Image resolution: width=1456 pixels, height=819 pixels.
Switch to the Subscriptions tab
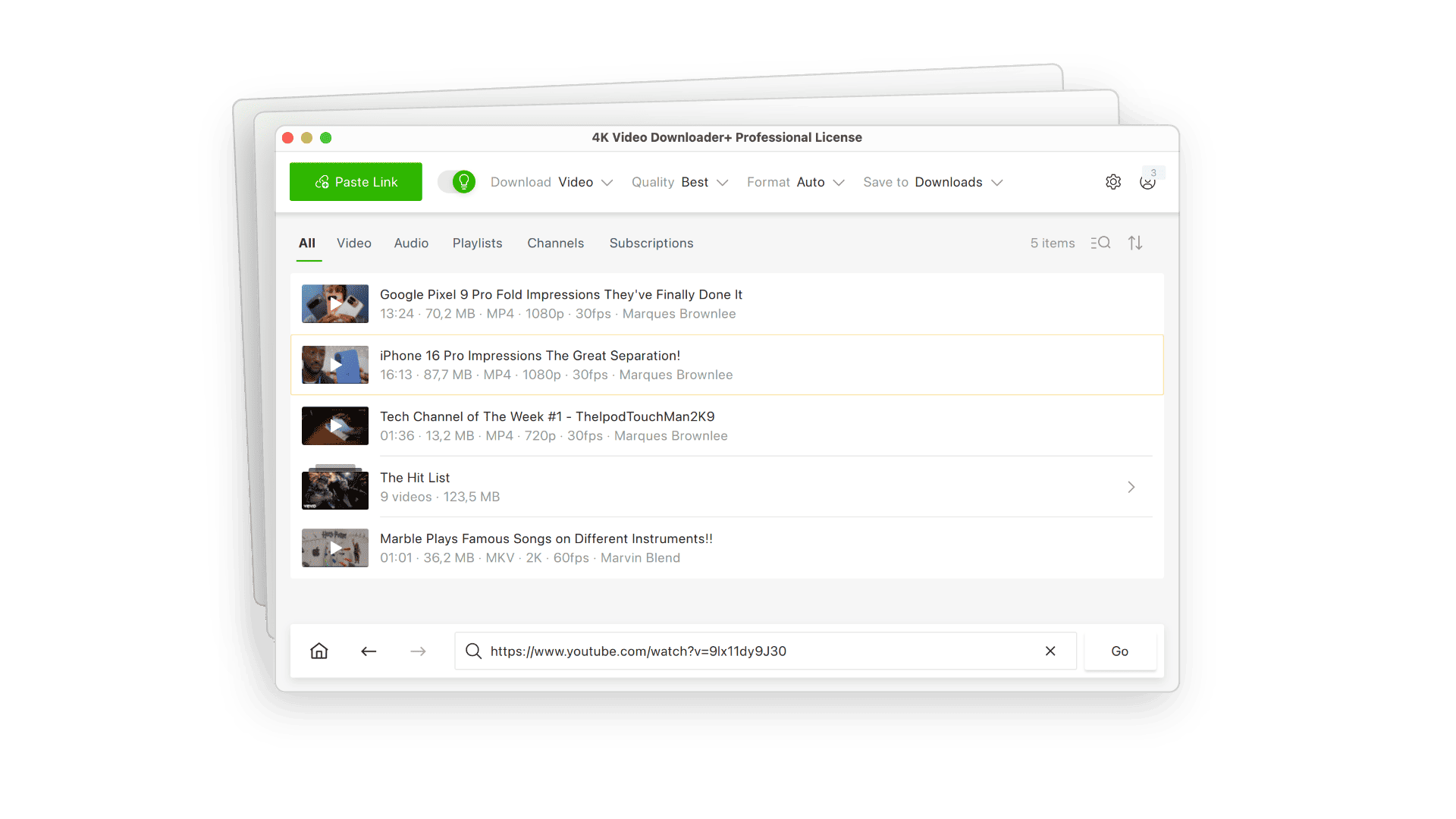coord(651,243)
